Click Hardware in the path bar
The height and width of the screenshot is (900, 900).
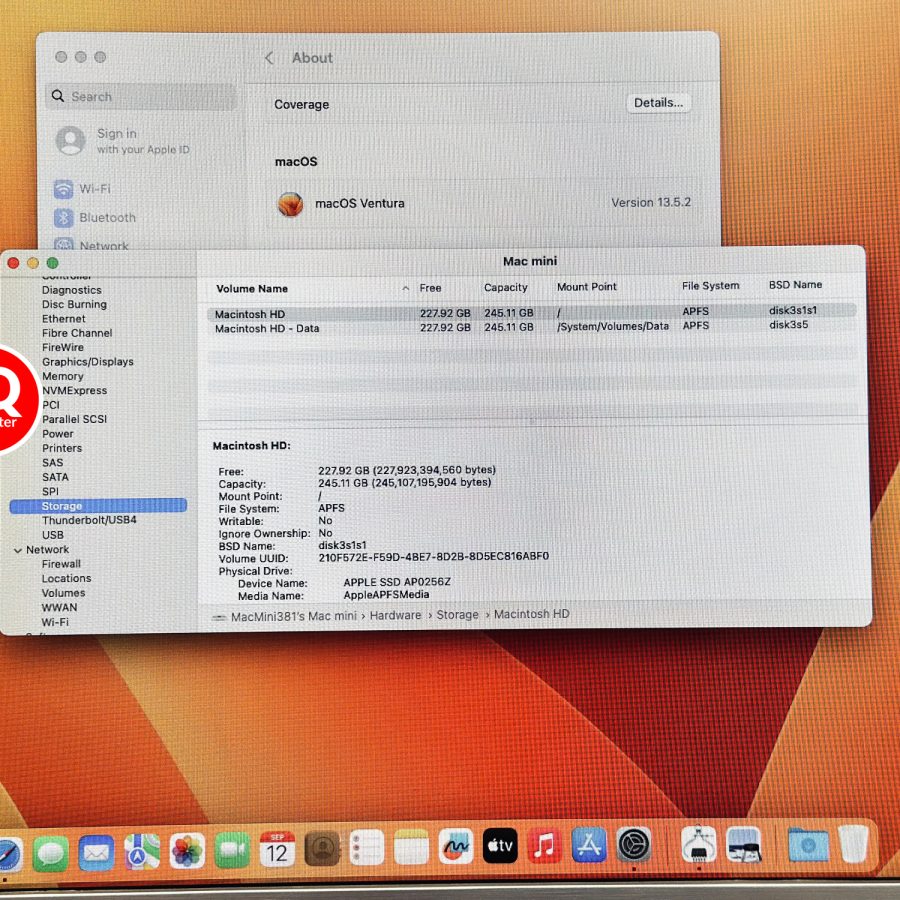[x=395, y=615]
